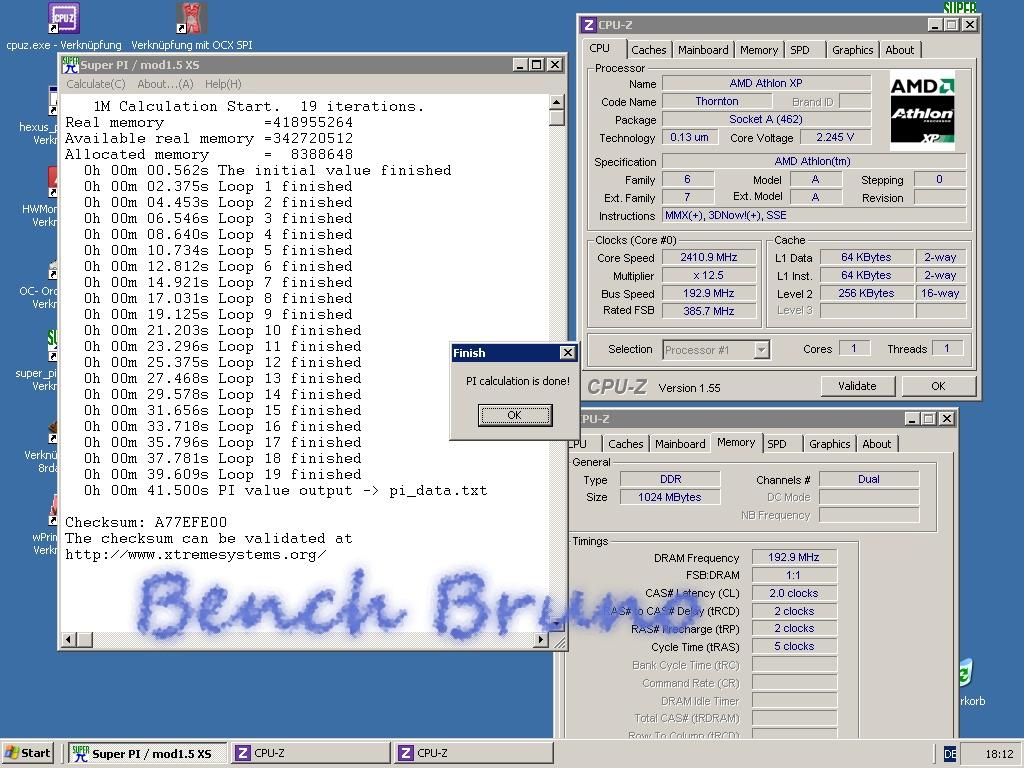Click Super PI vertical scrollbar up arrow
The width and height of the screenshot is (1024, 768).
[556, 102]
